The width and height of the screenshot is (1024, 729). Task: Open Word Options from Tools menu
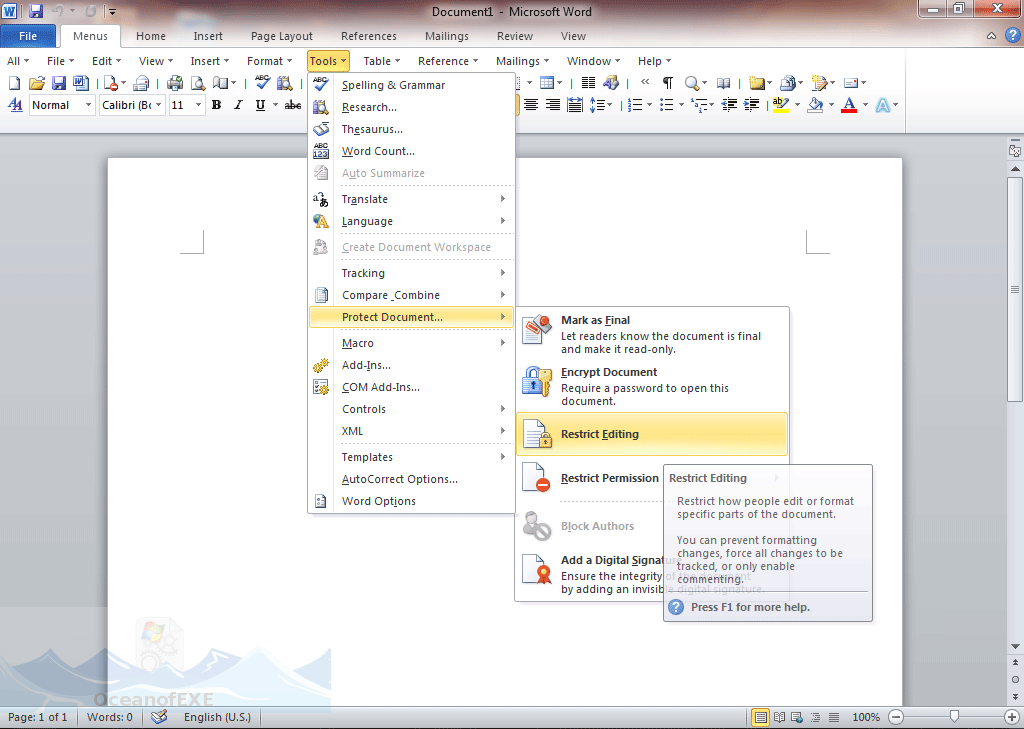pyautogui.click(x=411, y=501)
